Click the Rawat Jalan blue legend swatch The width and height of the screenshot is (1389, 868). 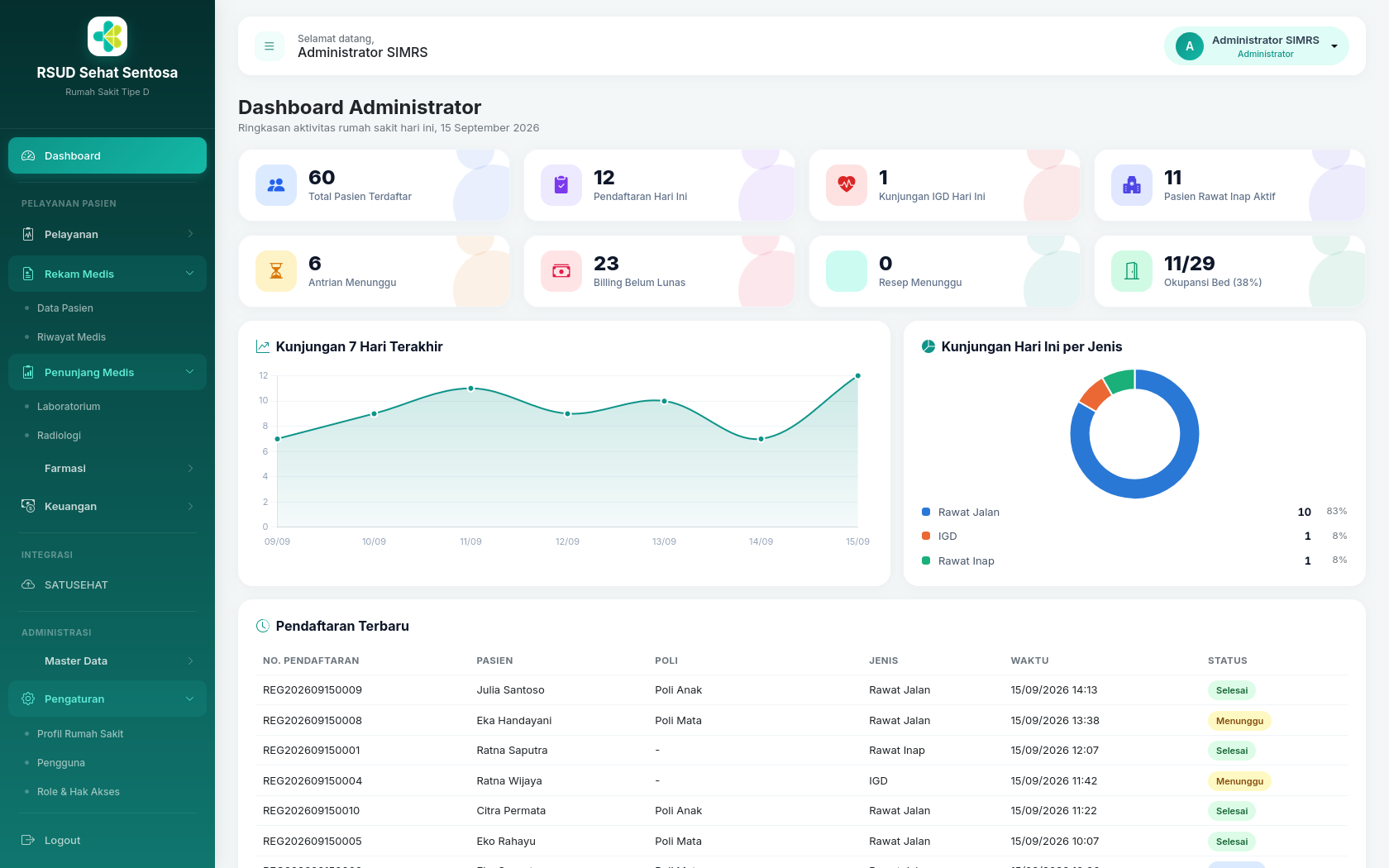pos(926,512)
